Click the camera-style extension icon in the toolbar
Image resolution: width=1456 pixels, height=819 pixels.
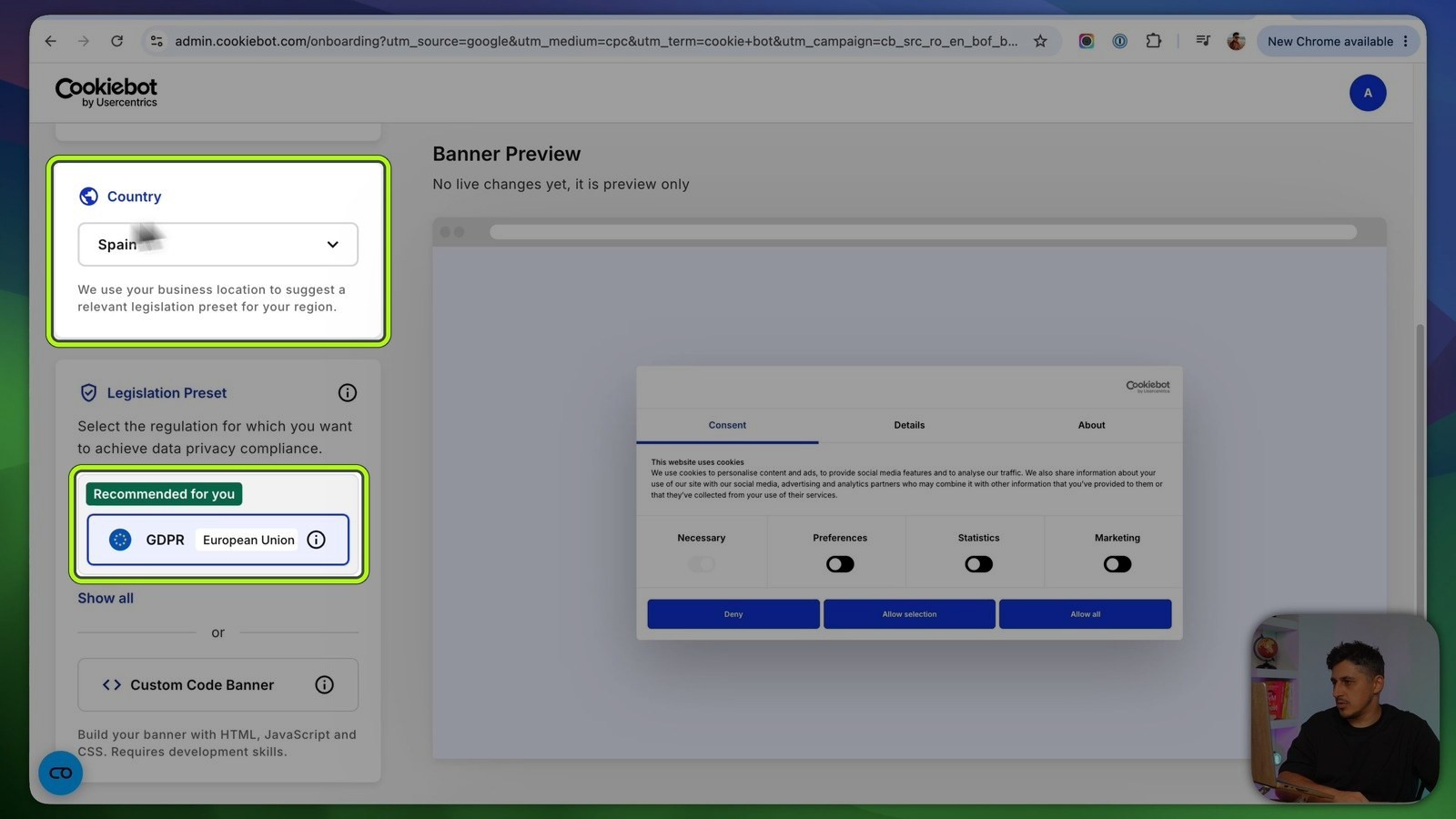coord(1087,41)
